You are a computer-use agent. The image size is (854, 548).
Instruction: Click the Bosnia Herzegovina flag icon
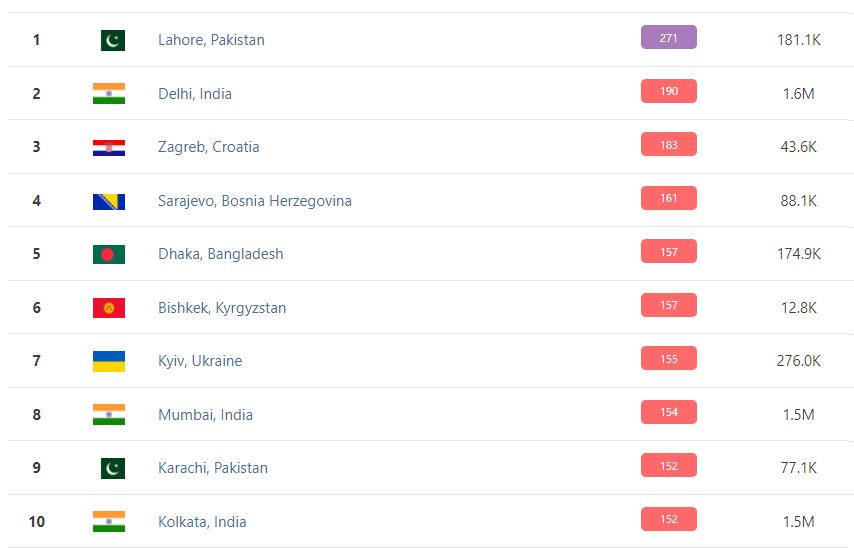point(109,201)
